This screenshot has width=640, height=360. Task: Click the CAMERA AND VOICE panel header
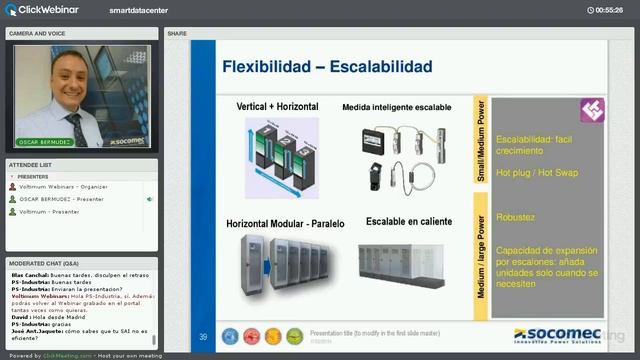point(82,33)
